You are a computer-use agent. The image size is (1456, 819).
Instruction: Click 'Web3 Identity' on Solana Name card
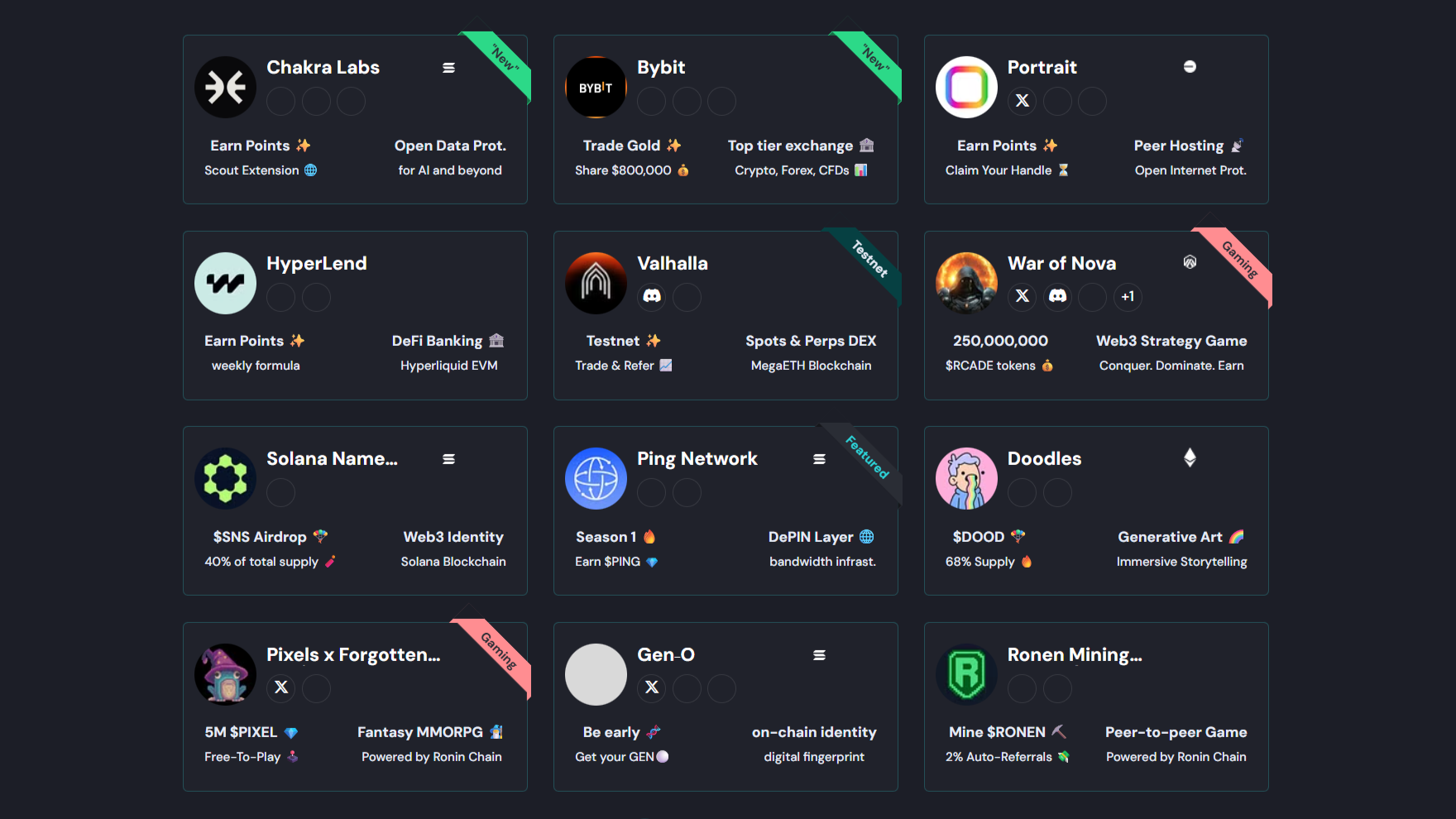453,537
